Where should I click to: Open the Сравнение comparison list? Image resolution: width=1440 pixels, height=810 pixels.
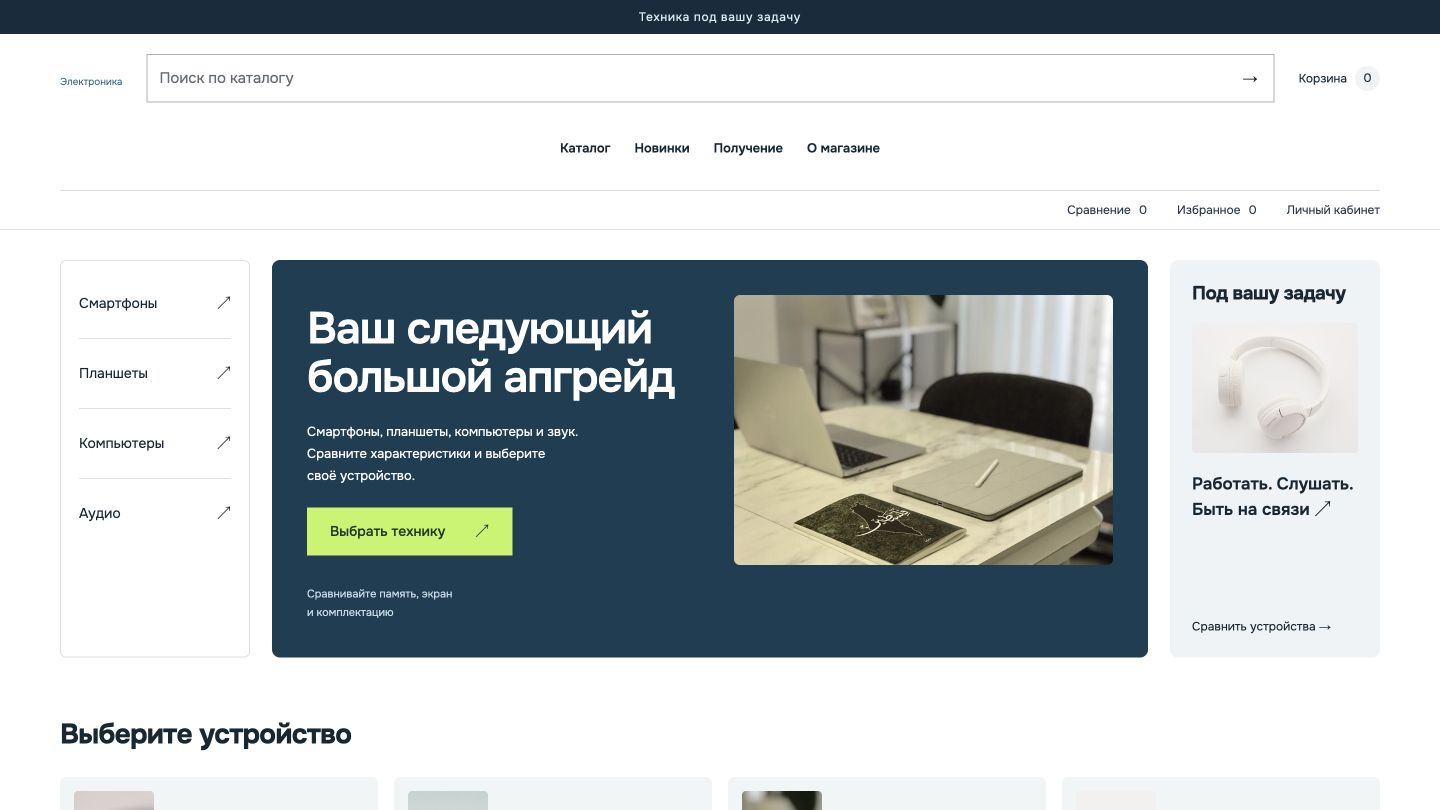click(x=1107, y=210)
